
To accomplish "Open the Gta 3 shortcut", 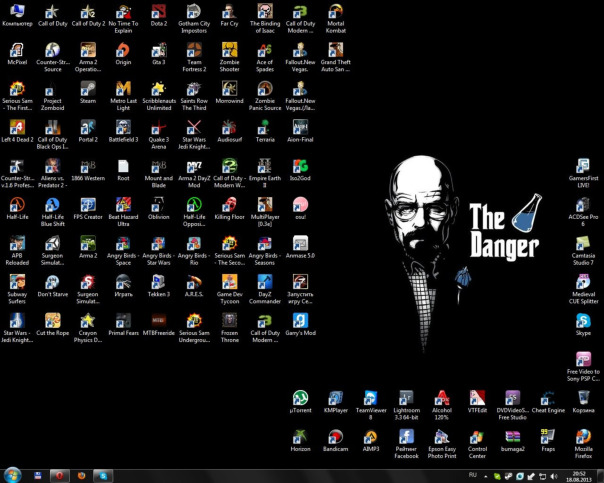I will click(159, 54).
